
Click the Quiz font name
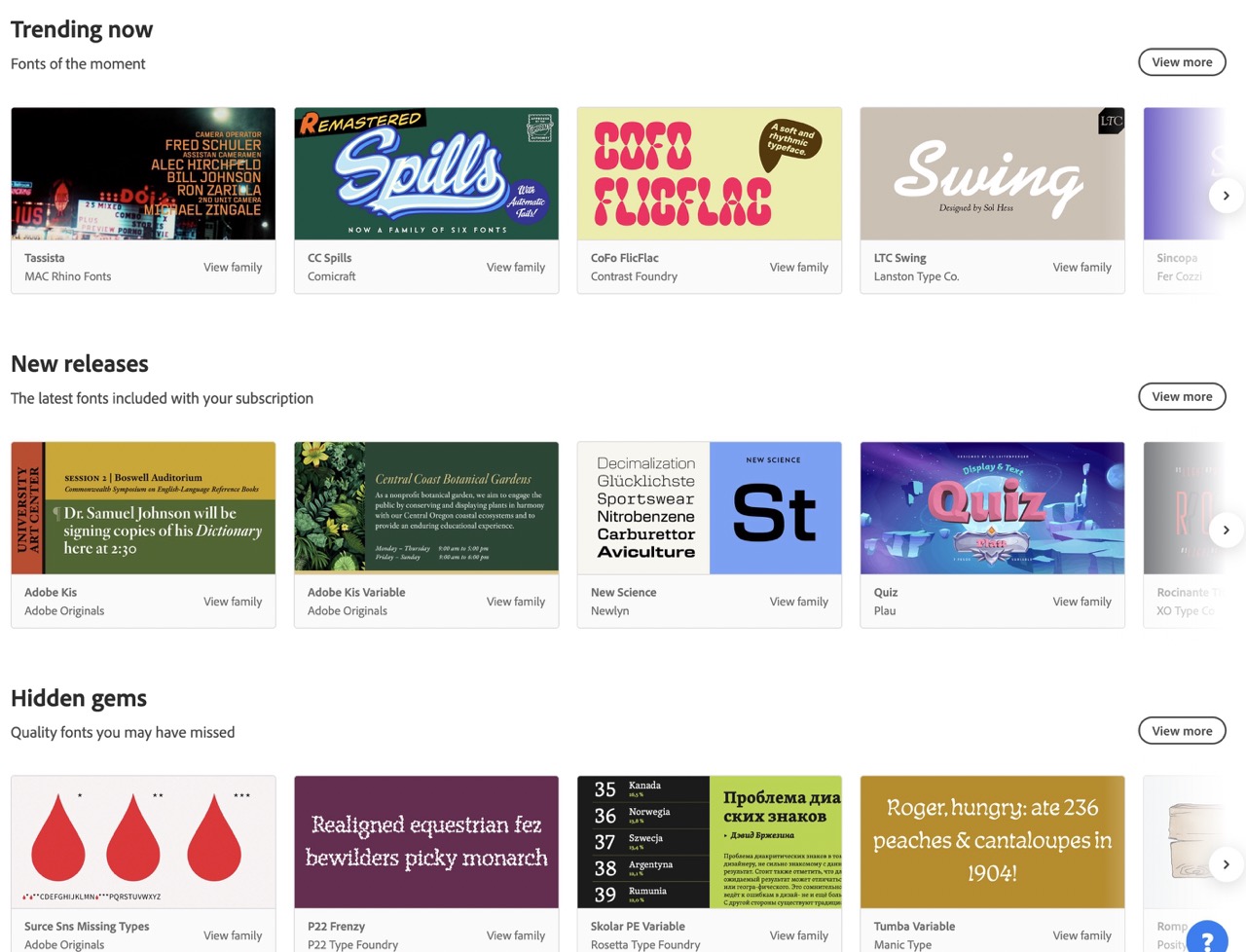[886, 592]
